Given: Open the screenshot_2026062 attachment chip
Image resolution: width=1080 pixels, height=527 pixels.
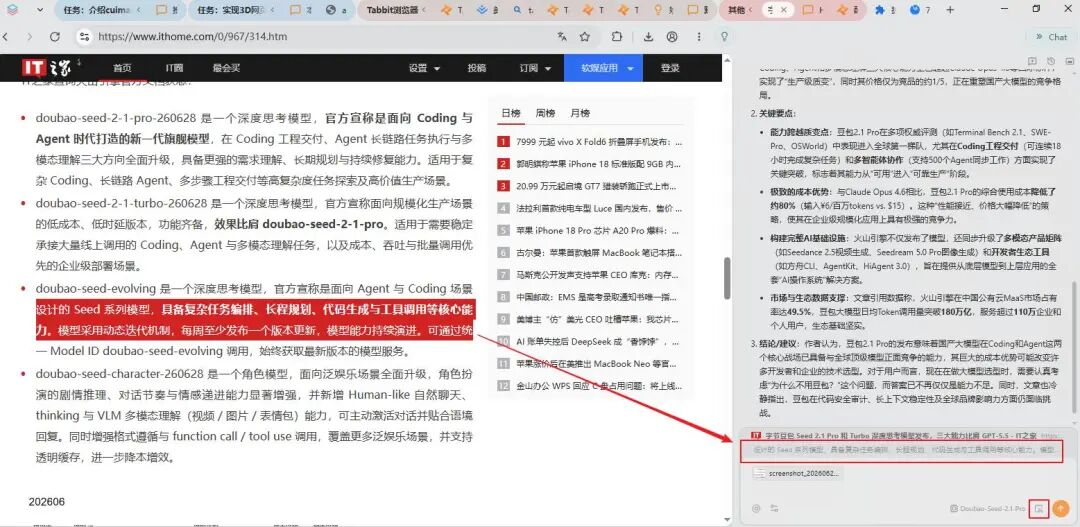Looking at the screenshot, I should point(796,473).
